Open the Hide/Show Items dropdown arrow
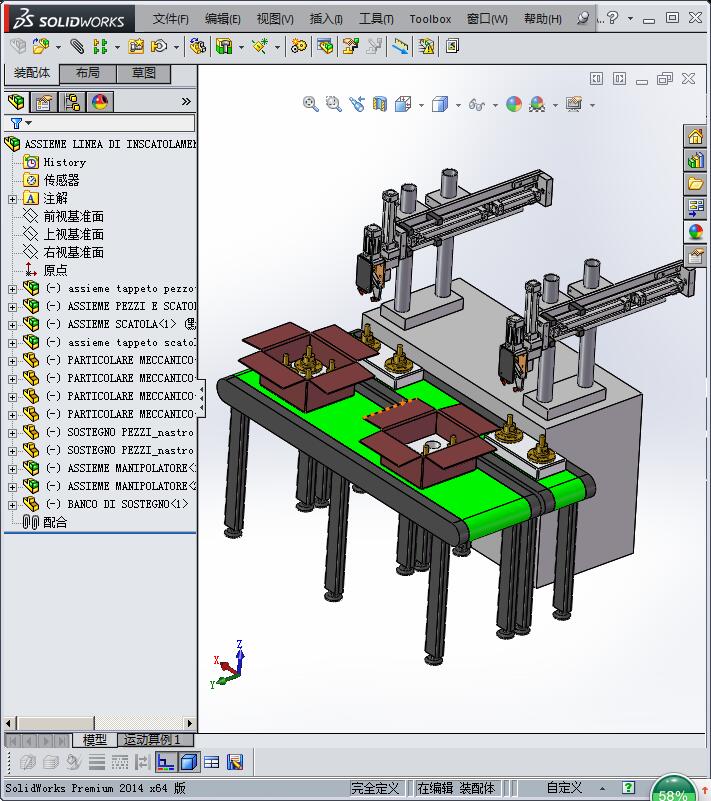Viewport: 711px width, 801px height. (x=495, y=105)
